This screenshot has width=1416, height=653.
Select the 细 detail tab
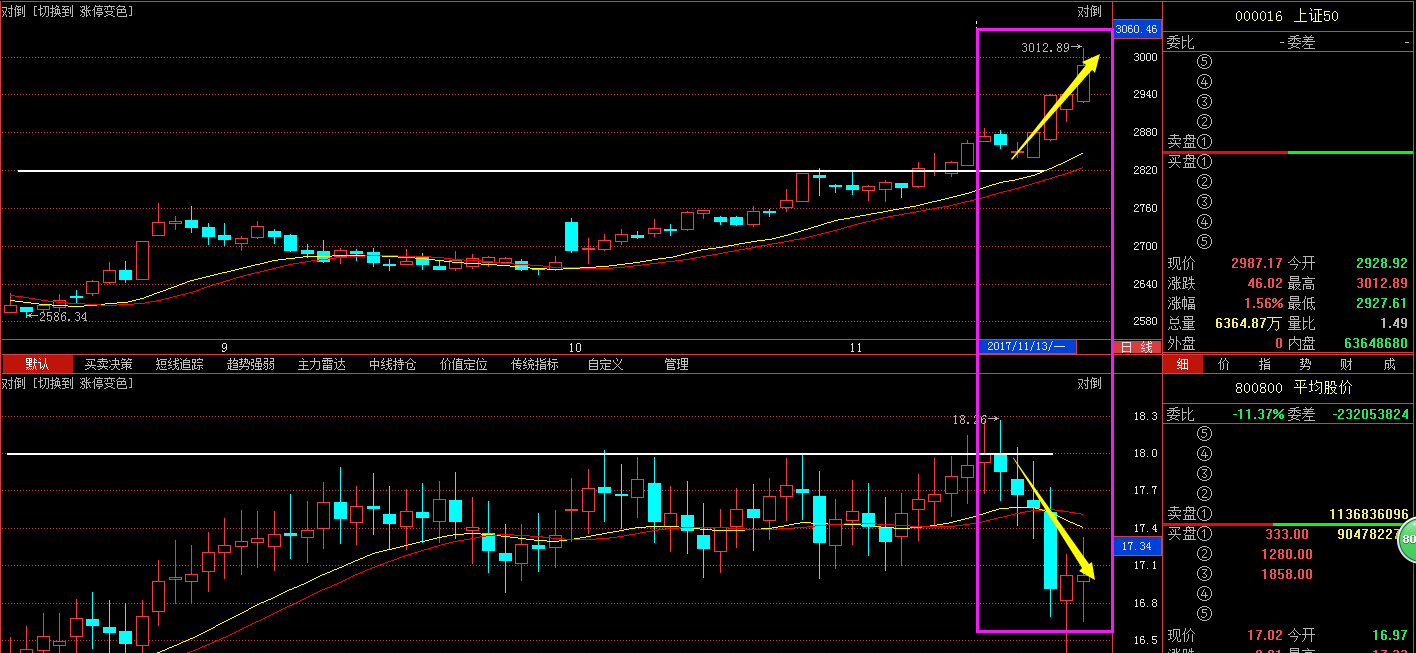[1183, 364]
